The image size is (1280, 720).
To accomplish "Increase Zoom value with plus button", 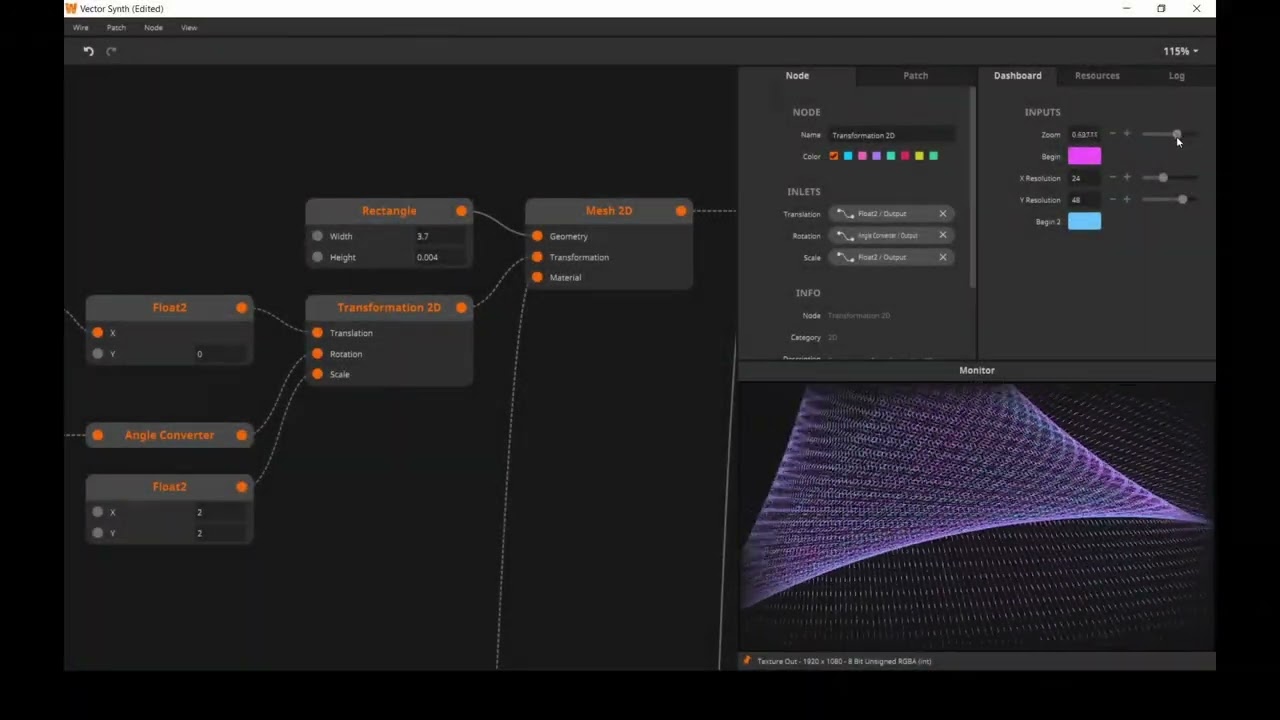I will [1127, 134].
